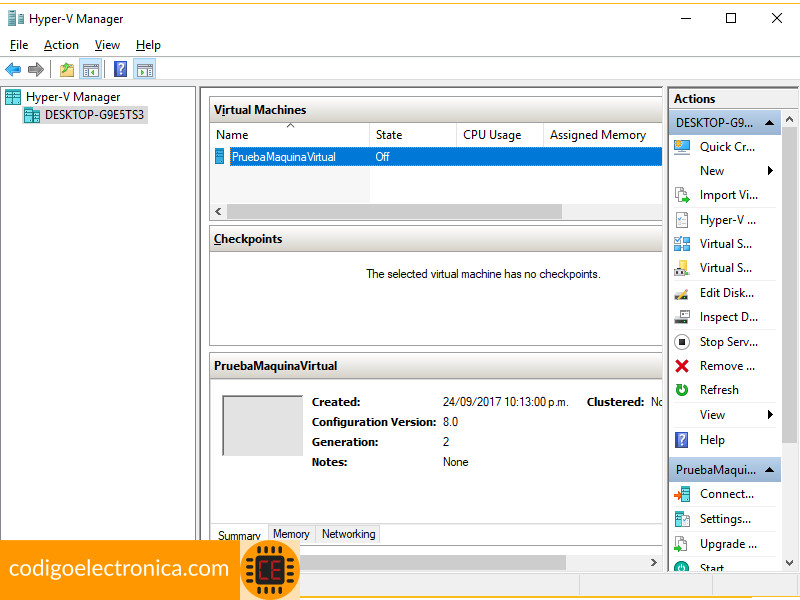Open the Action menu
800x600 pixels.
tap(61, 45)
